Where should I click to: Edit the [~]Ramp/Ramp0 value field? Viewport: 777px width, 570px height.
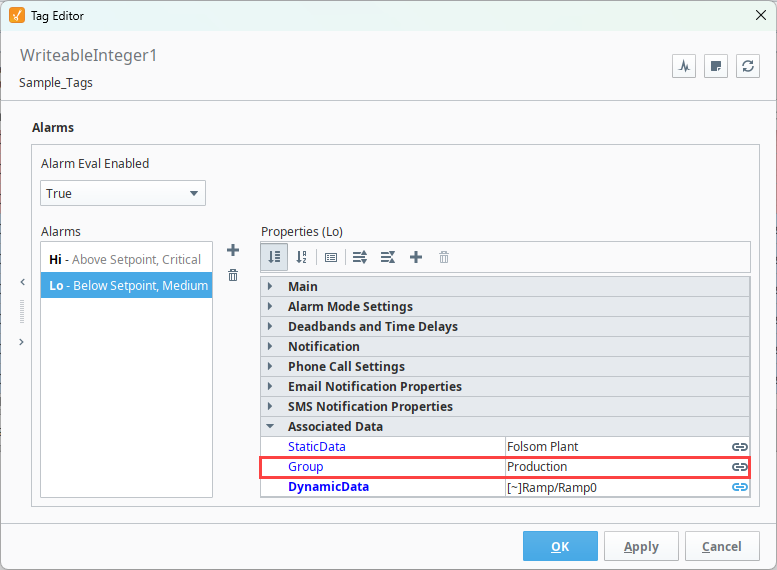click(x=618, y=487)
